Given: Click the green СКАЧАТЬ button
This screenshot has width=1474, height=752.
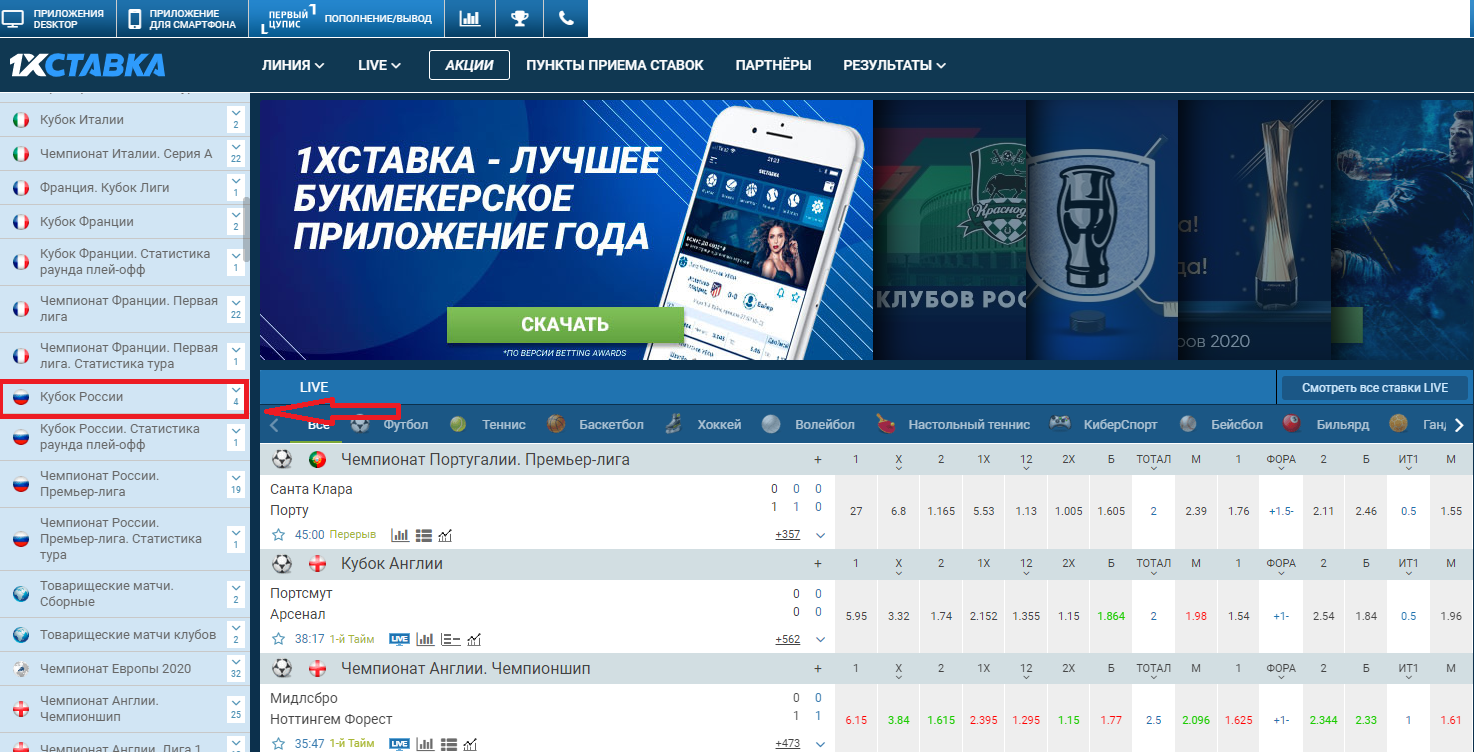Looking at the screenshot, I should tap(565, 325).
